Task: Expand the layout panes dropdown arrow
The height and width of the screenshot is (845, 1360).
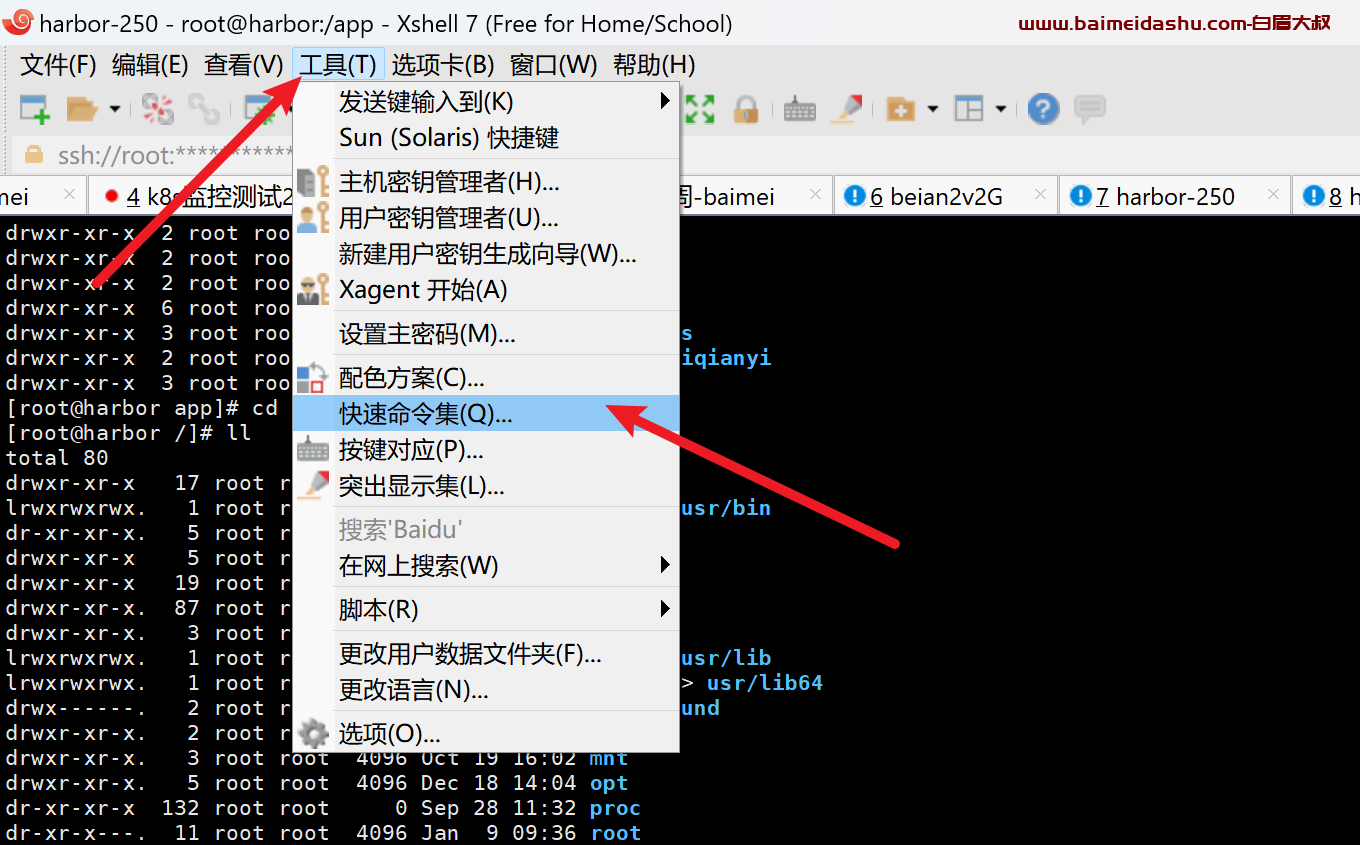Action: coord(1000,108)
